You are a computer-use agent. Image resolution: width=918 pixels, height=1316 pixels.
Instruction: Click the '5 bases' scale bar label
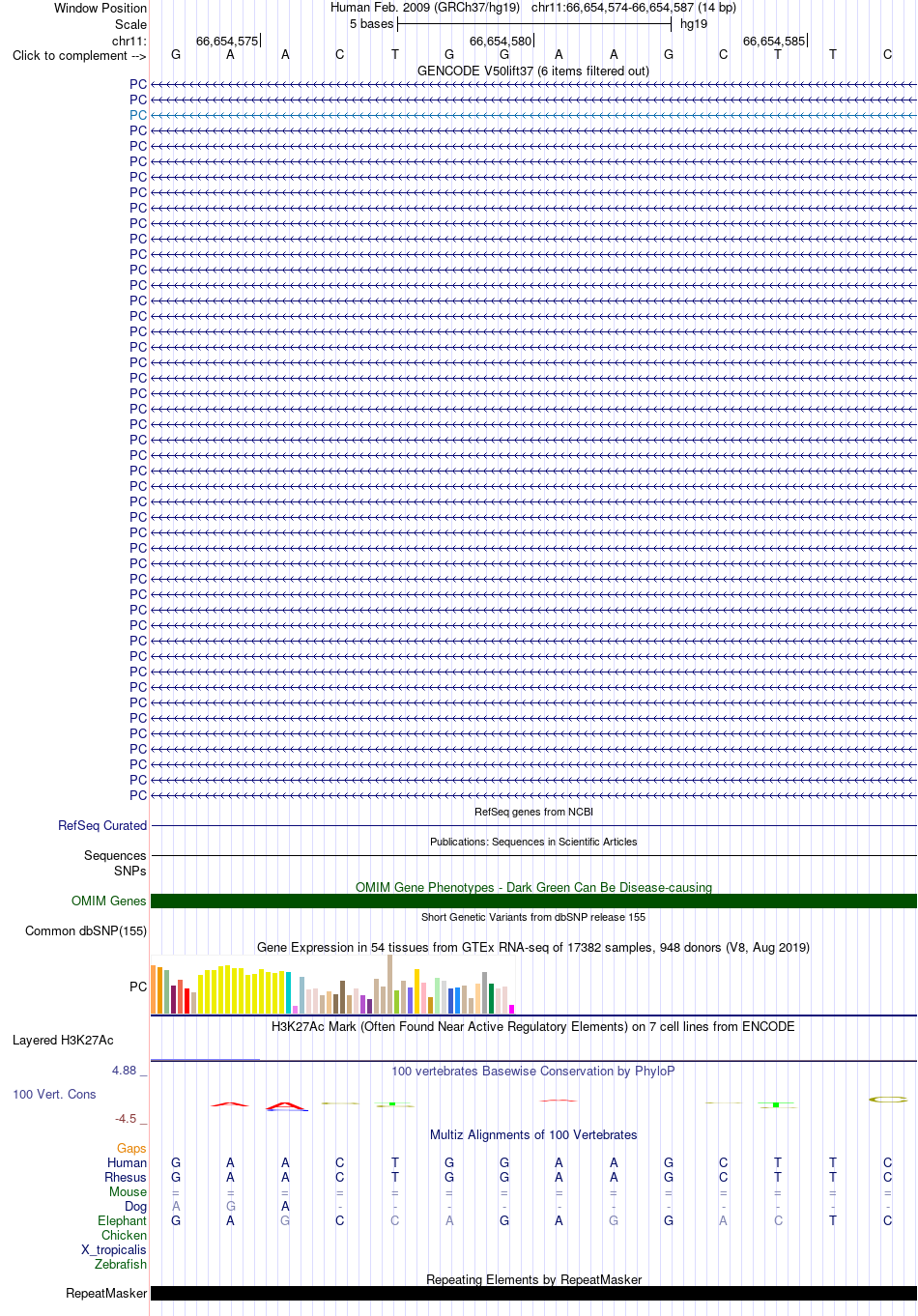point(372,23)
